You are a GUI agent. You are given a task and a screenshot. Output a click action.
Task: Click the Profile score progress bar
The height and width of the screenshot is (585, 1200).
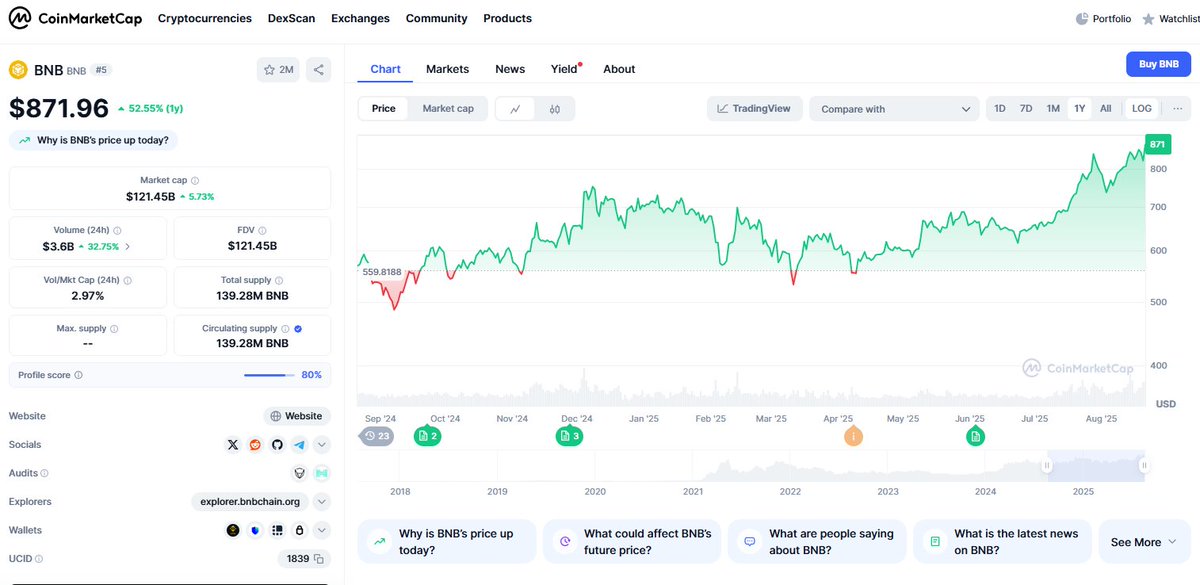click(268, 375)
